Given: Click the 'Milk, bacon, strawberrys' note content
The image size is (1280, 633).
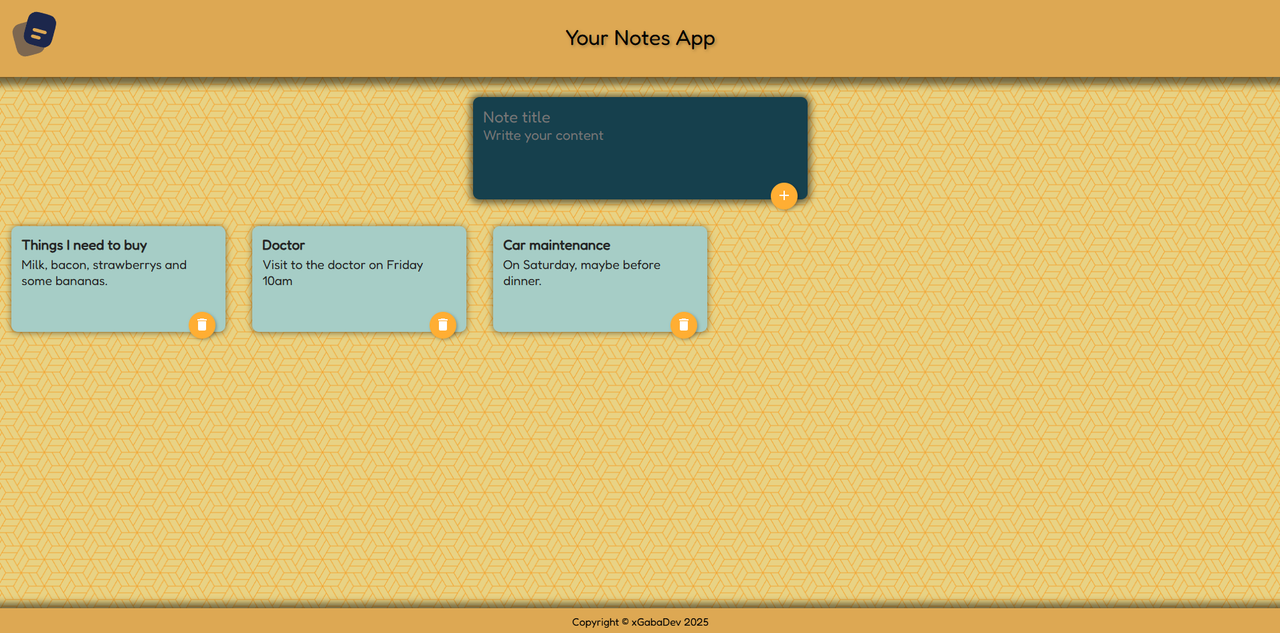Looking at the screenshot, I should pos(104,273).
